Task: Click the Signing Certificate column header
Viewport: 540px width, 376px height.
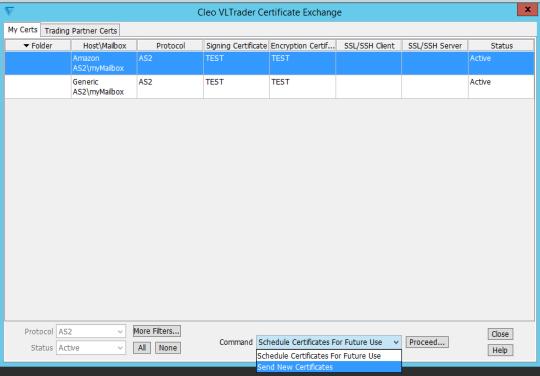Action: pos(236,45)
